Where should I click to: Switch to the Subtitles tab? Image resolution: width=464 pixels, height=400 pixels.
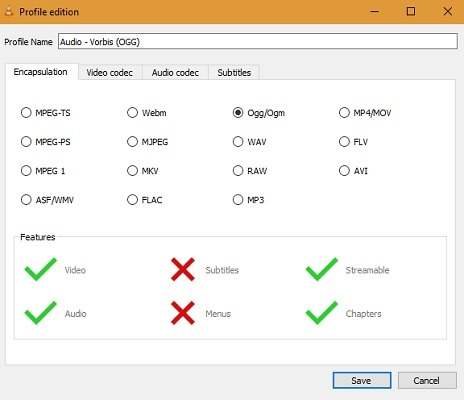pos(234,73)
